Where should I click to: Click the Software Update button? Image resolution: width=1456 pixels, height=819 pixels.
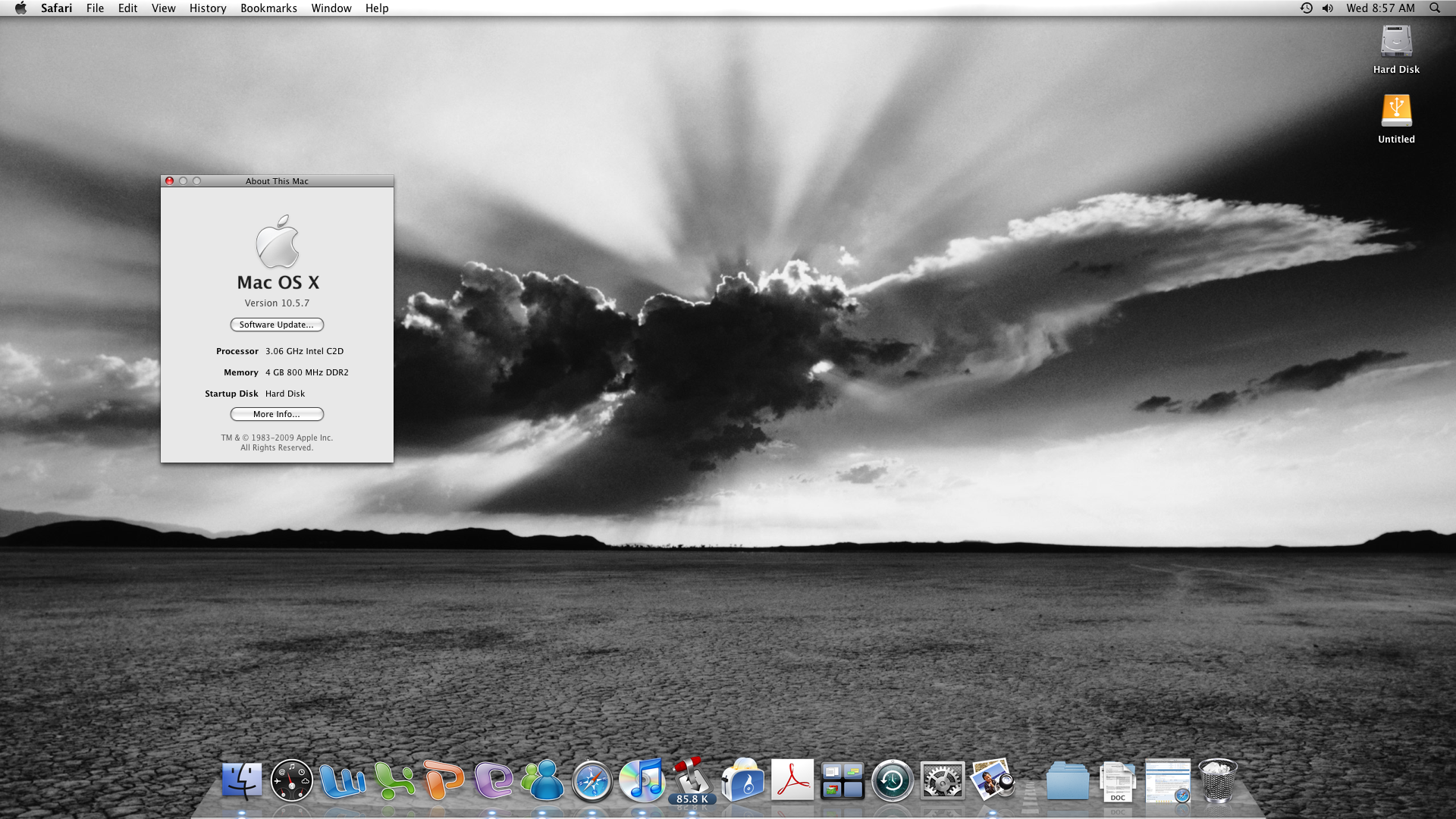(277, 325)
